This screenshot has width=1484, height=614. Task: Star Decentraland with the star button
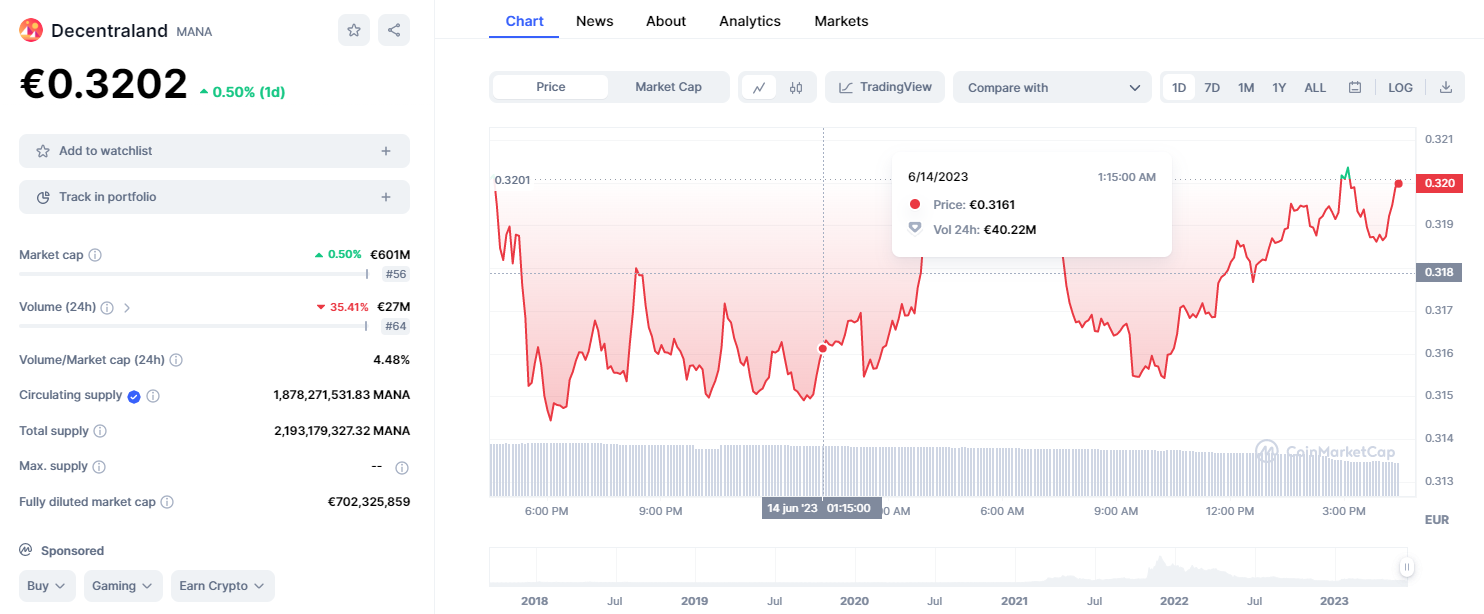tap(354, 30)
